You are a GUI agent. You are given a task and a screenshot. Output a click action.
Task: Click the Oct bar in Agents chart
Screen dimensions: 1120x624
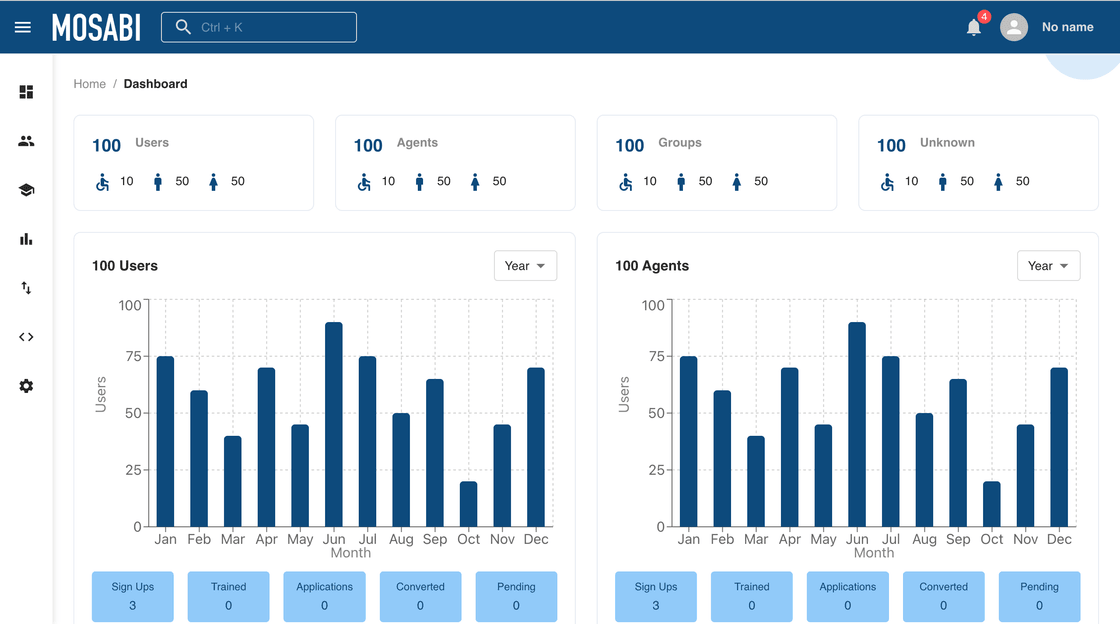[991, 504]
